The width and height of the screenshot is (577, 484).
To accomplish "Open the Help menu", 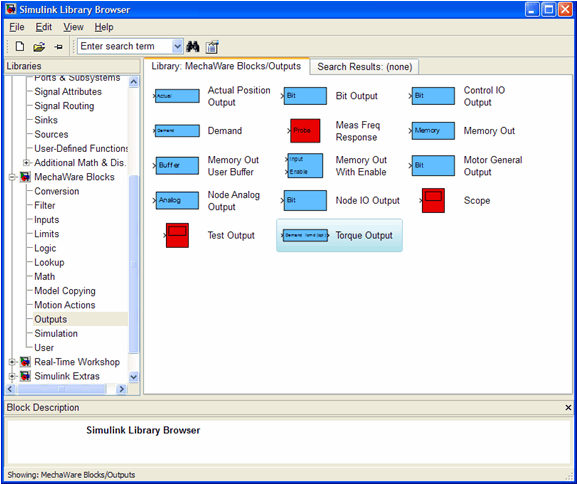I will point(104,27).
